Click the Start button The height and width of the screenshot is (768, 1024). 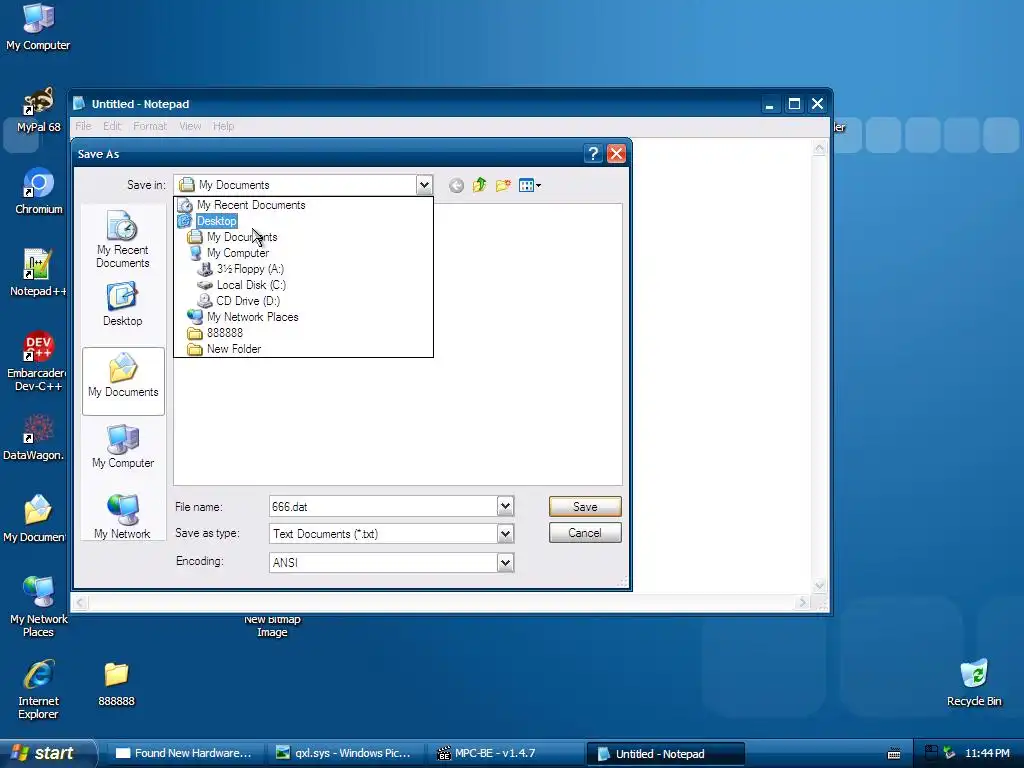tap(46, 754)
